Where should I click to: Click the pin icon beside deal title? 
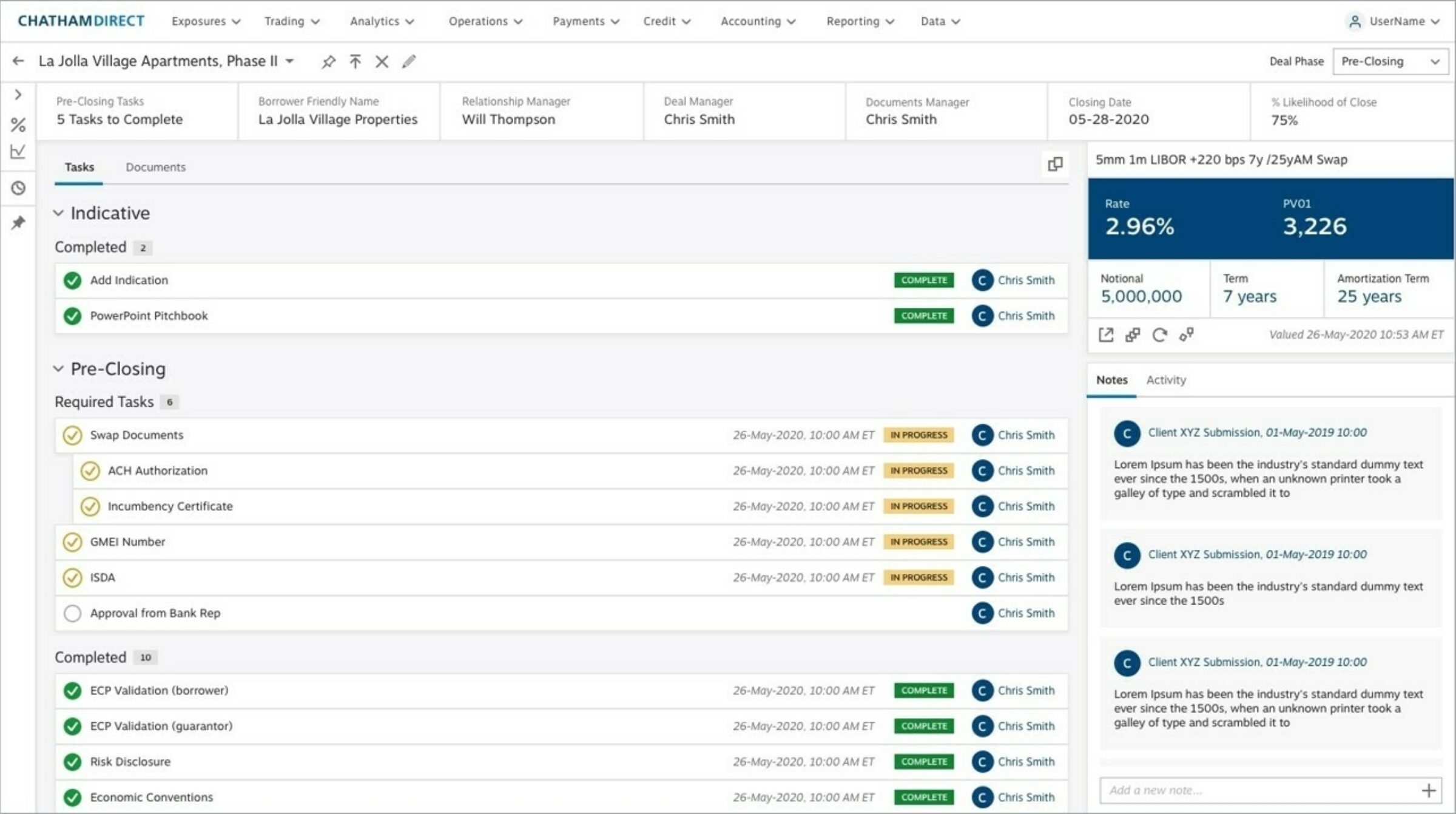coord(328,61)
